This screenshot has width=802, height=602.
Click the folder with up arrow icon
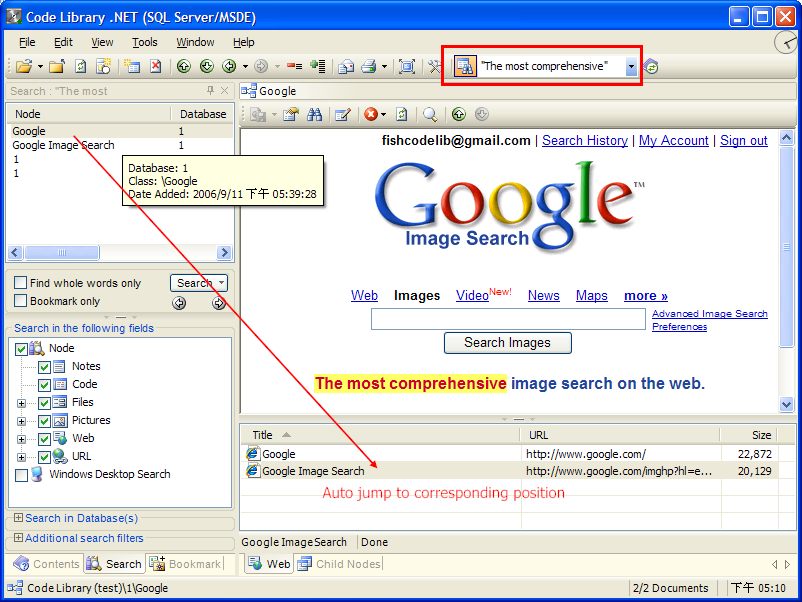pos(57,66)
